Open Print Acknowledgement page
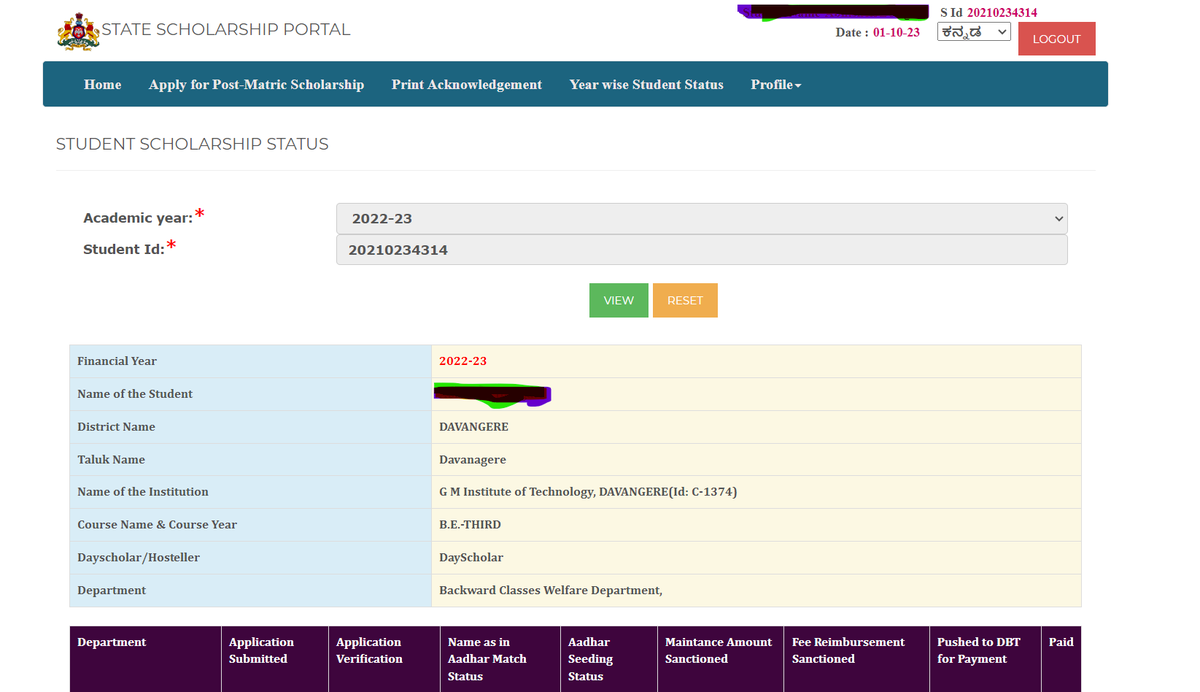This screenshot has width=1200, height=692. 466,84
